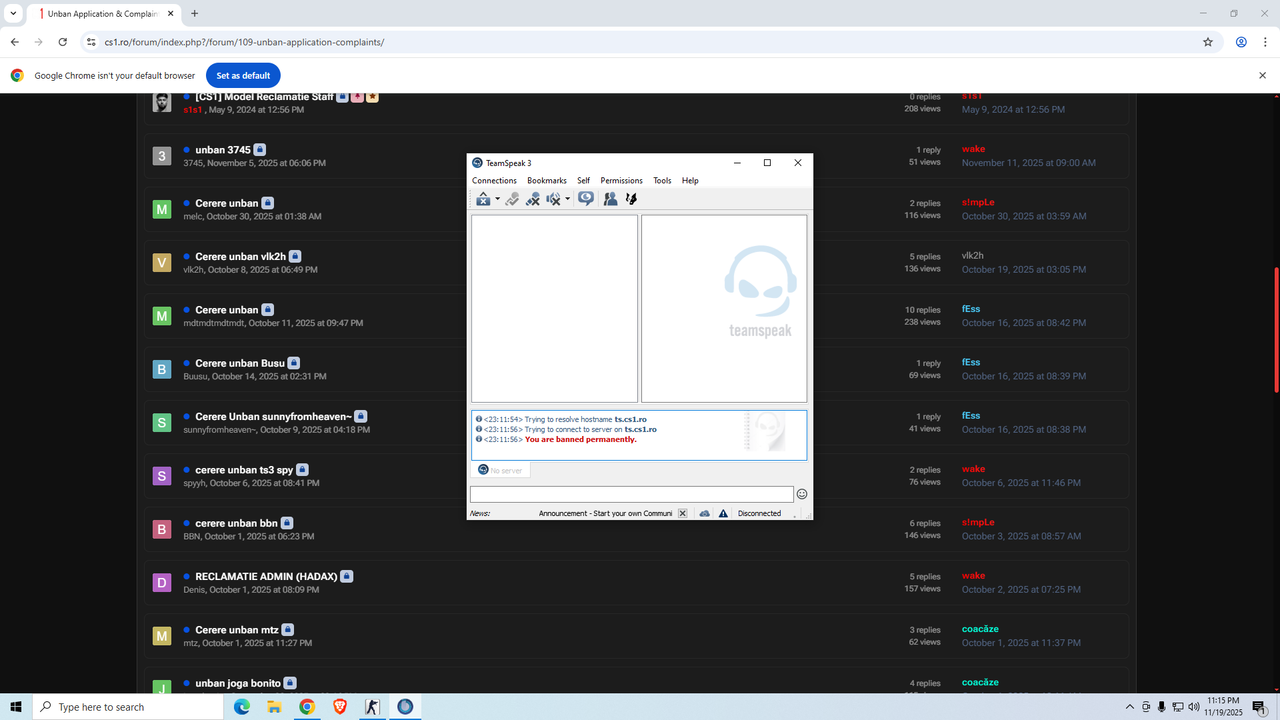Viewport: 1280px width, 720px height.
Task: Open the 'Cerere unban Busu' thread
Action: coord(240,363)
